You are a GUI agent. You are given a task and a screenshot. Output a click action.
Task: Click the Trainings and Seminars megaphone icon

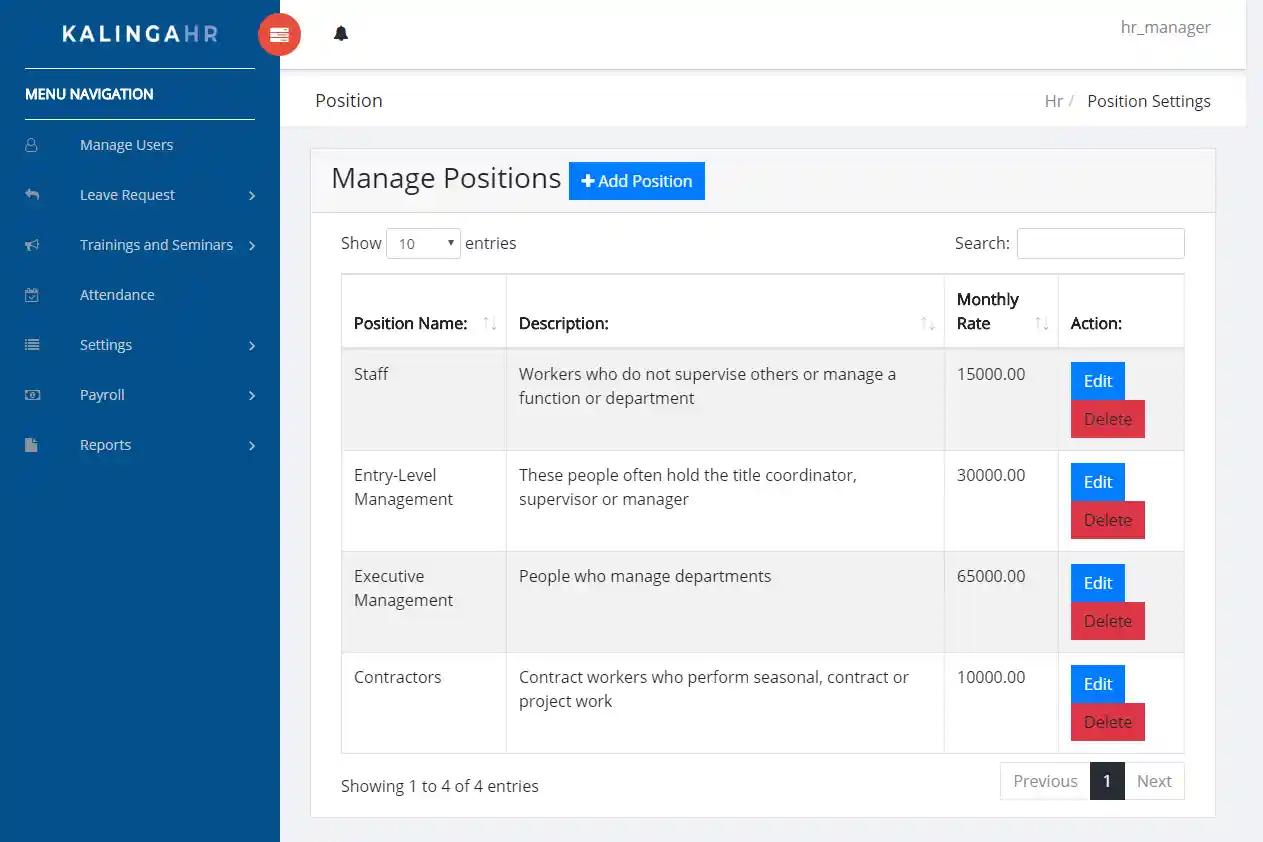pos(32,245)
